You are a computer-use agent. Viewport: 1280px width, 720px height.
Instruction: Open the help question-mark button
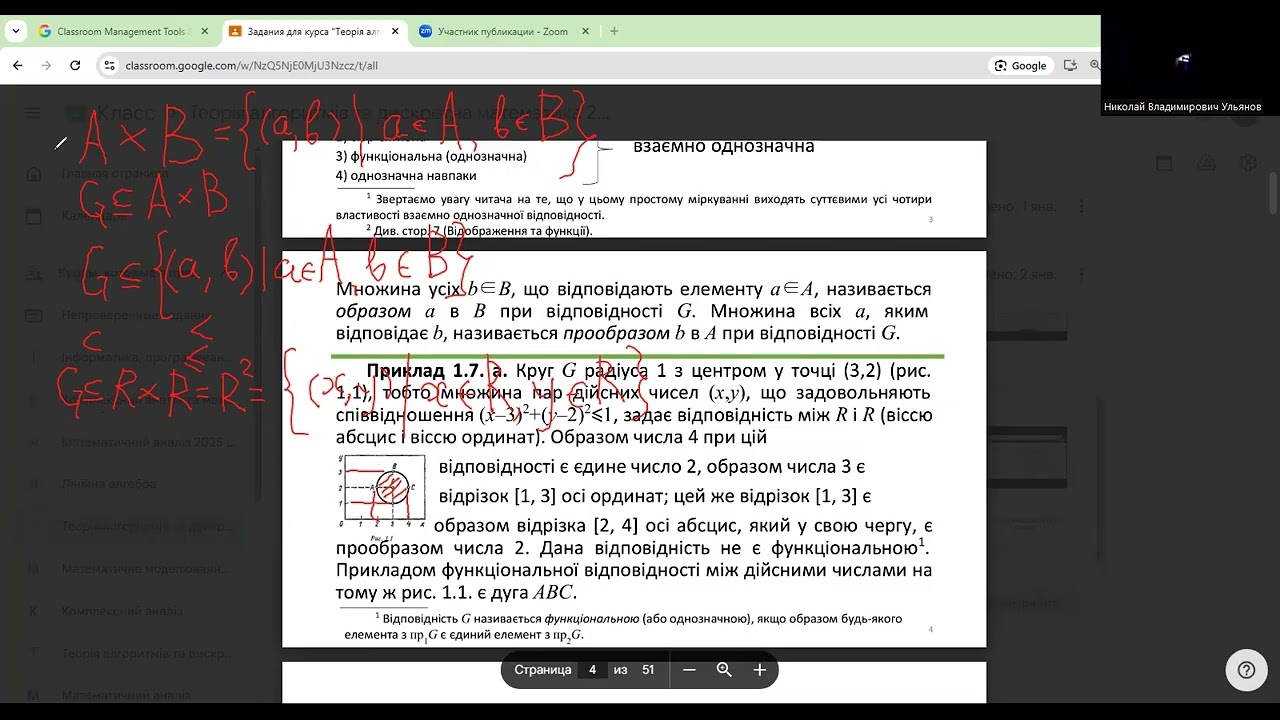click(1246, 670)
